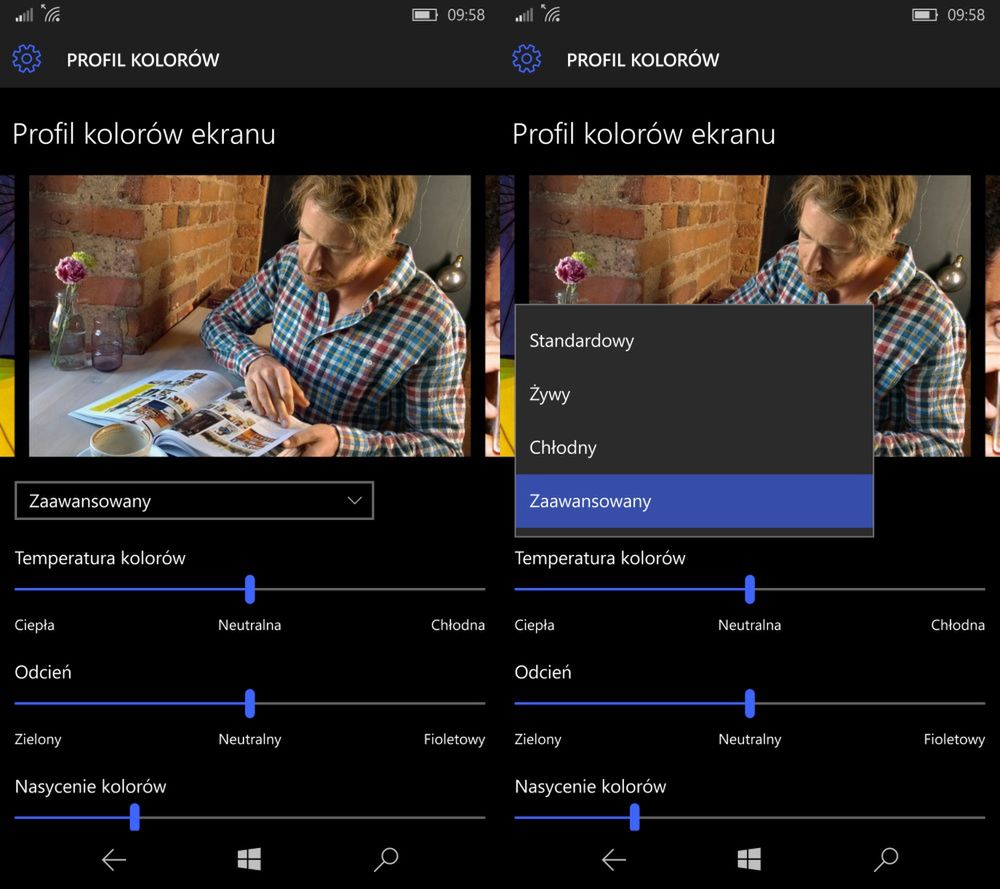Click Nasycenie kolorów slider handle on left phone

point(135,817)
